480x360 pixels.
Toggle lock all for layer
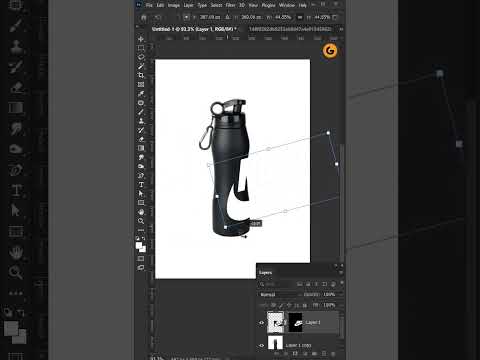[x=304, y=305]
